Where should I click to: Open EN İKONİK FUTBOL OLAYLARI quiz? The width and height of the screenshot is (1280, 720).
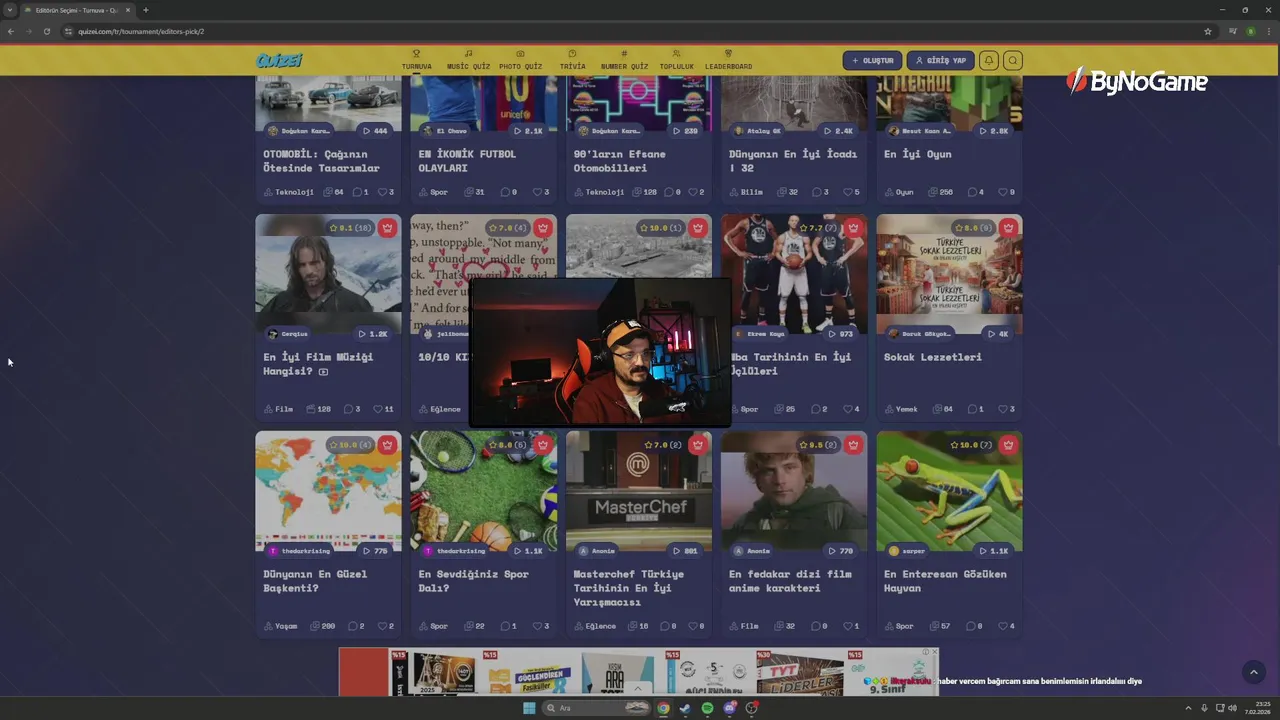click(467, 161)
